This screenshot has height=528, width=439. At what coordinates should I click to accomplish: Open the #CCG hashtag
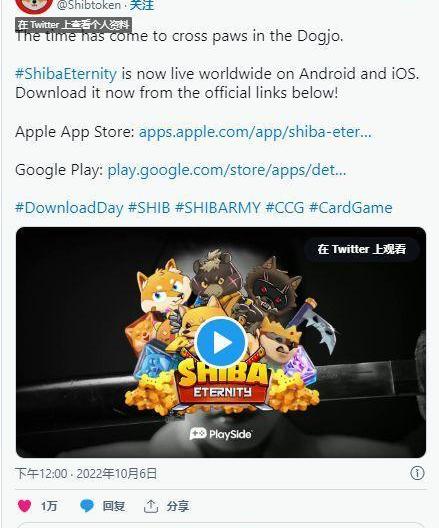pyautogui.click(x=285, y=207)
